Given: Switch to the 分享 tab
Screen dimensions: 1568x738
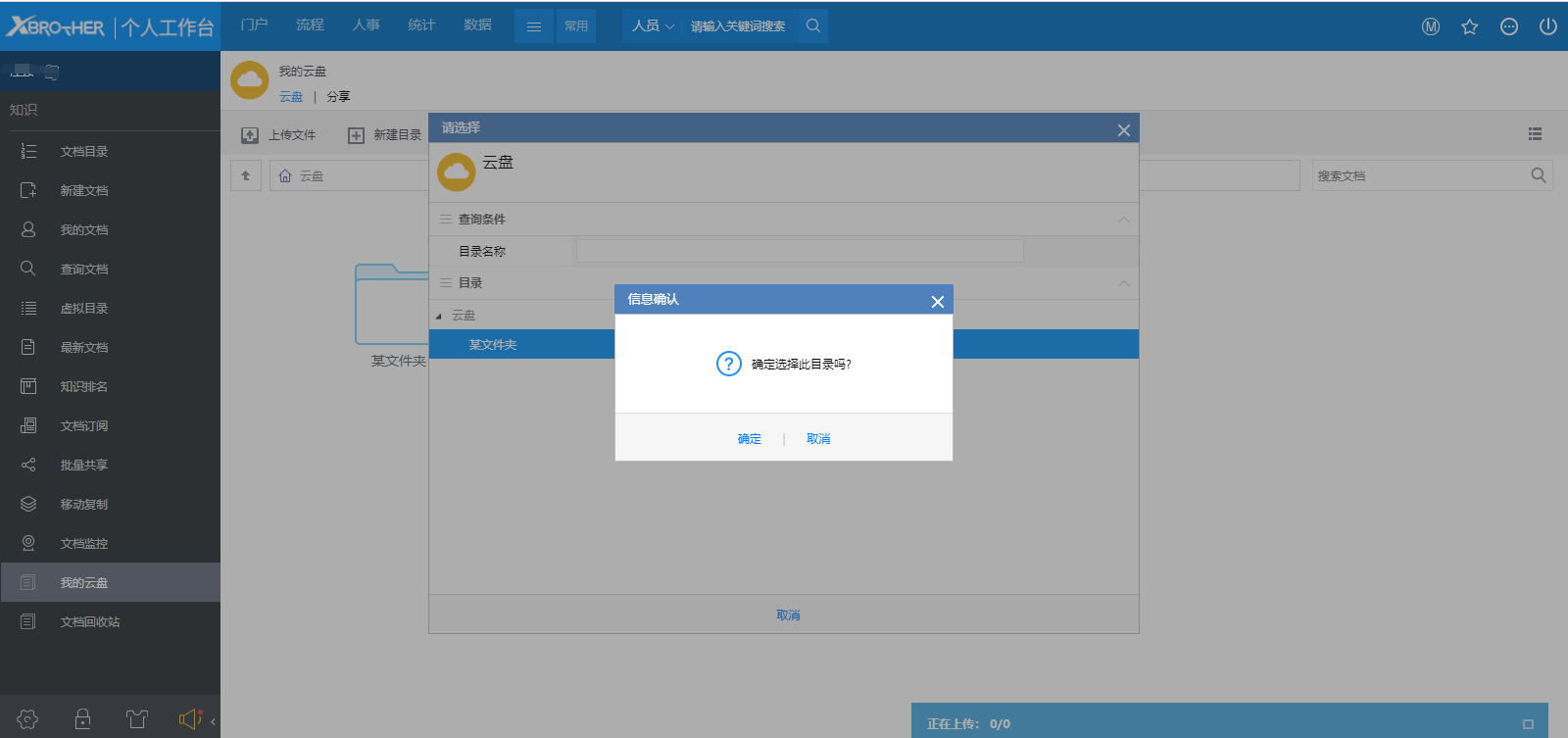Looking at the screenshot, I should pyautogui.click(x=338, y=96).
